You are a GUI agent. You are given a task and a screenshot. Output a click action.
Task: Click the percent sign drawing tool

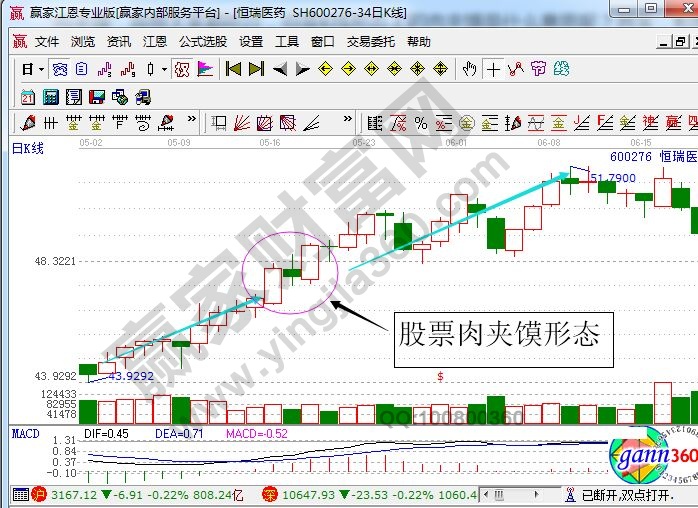420,123
